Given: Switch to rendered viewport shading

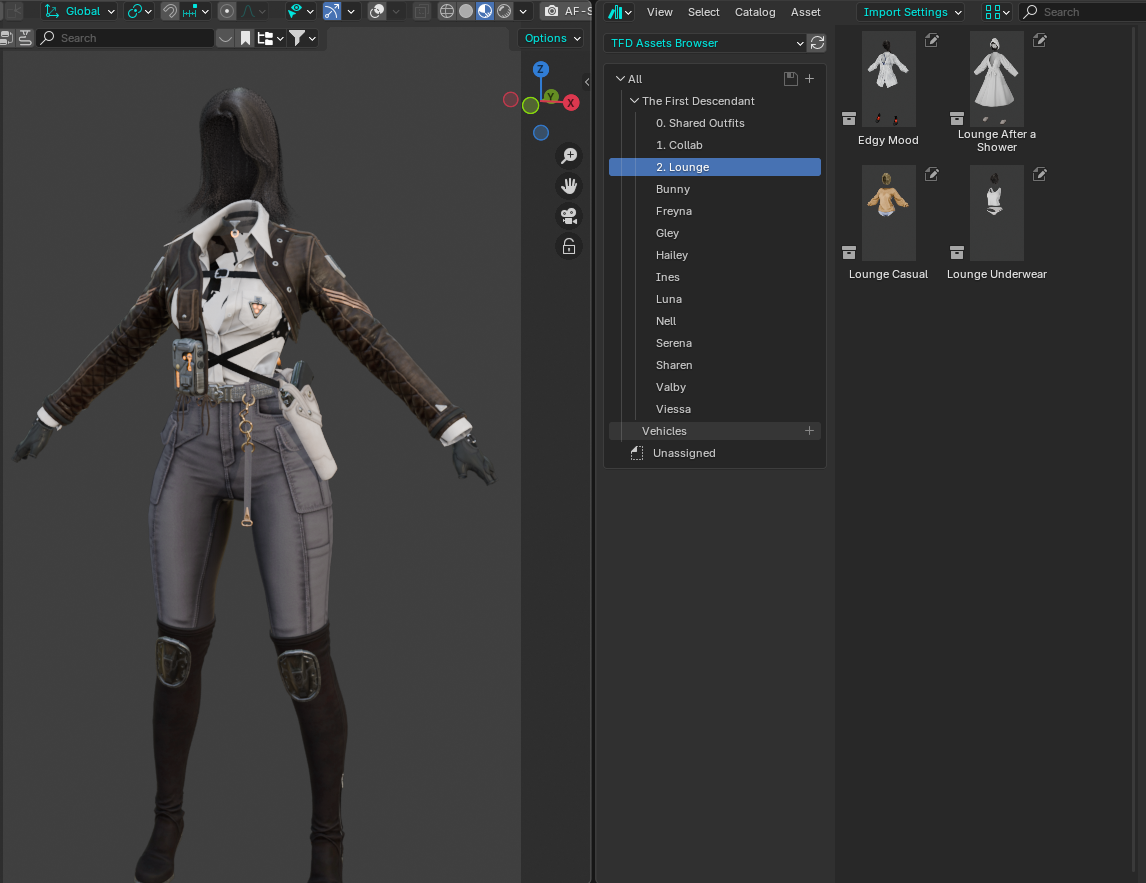Looking at the screenshot, I should [504, 11].
